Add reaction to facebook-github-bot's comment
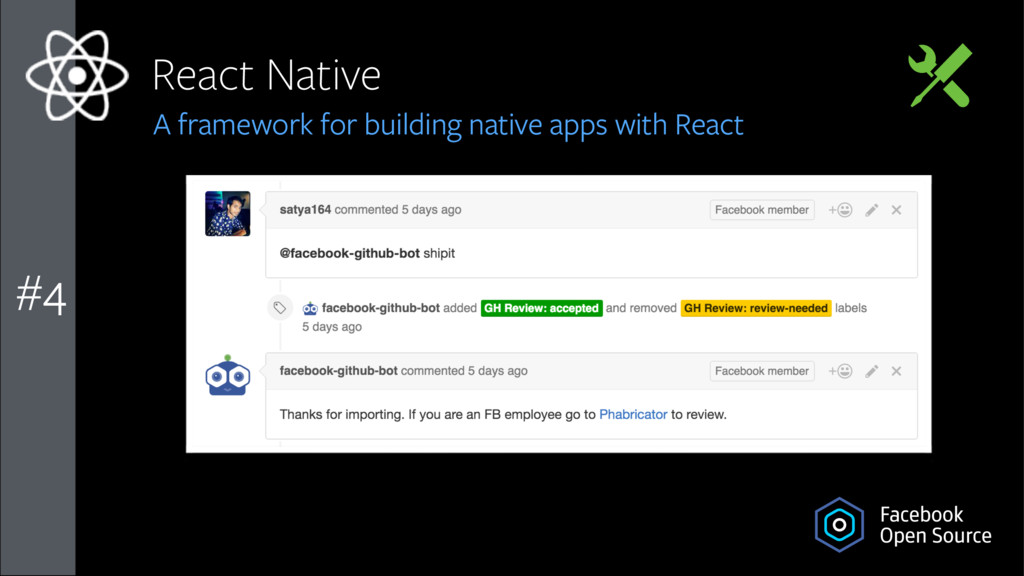Screen dimensions: 1024x576 840,371
